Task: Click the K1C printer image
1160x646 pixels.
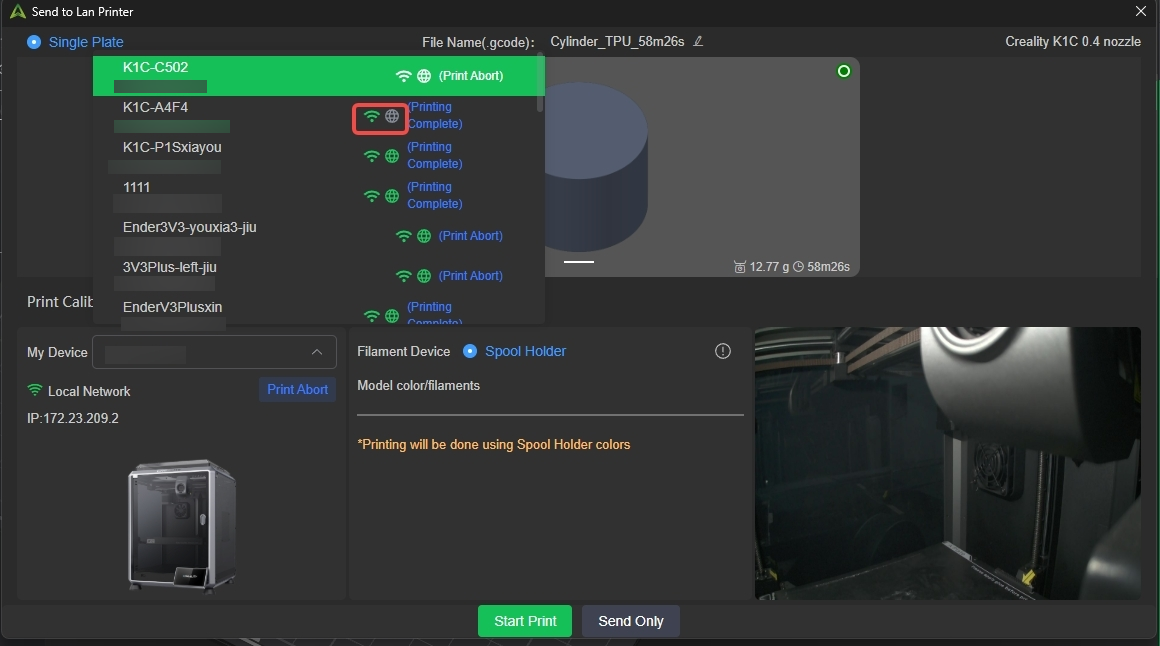Action: (x=181, y=525)
